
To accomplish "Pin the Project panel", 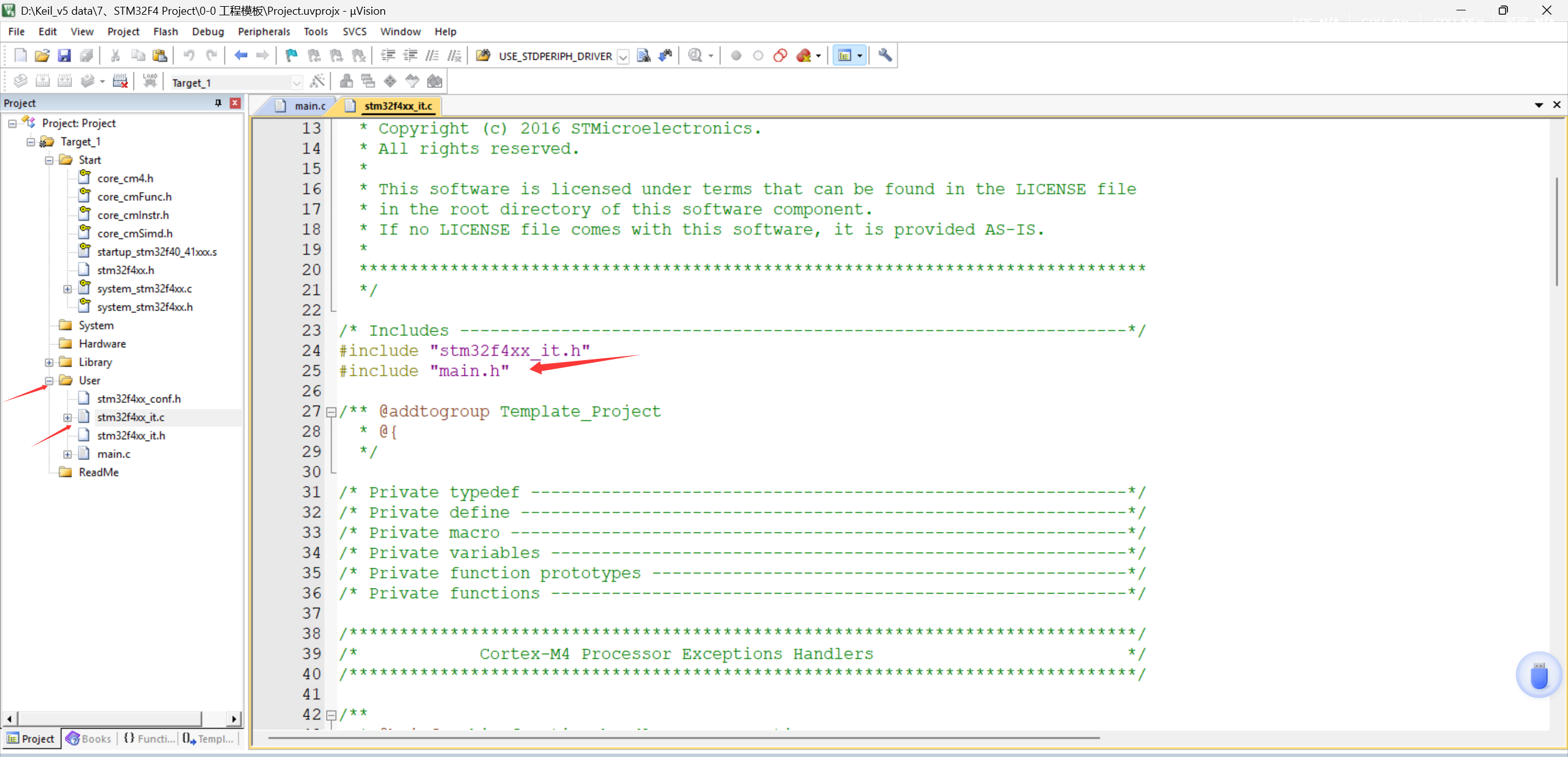I will 218,103.
